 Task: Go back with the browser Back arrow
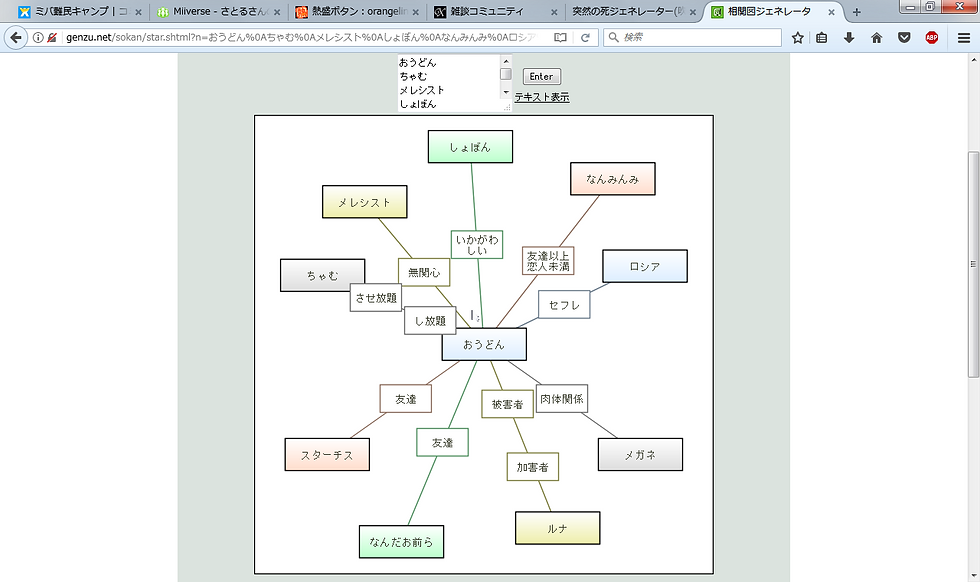coord(16,38)
